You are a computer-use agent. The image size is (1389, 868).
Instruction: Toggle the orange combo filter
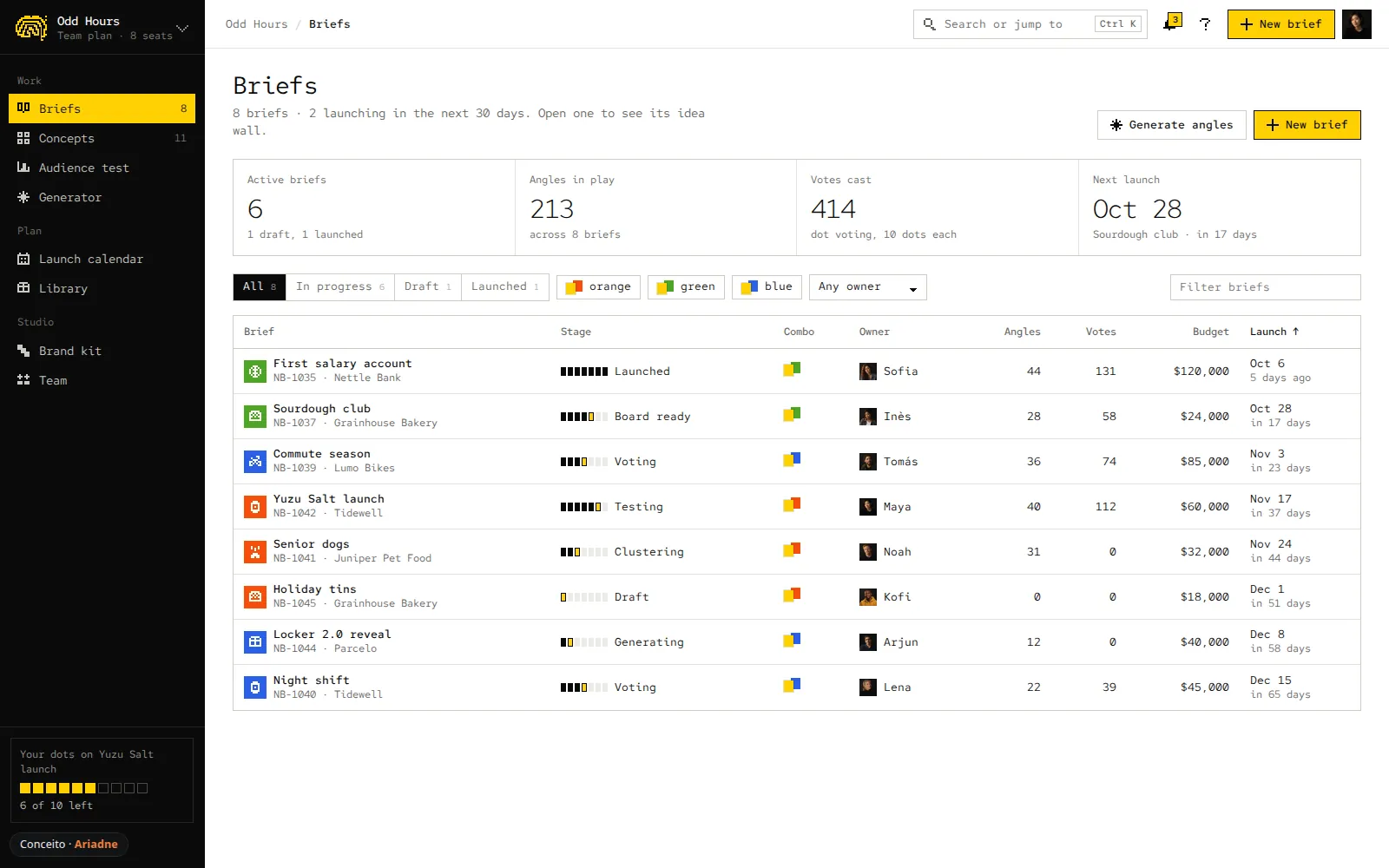599,286
